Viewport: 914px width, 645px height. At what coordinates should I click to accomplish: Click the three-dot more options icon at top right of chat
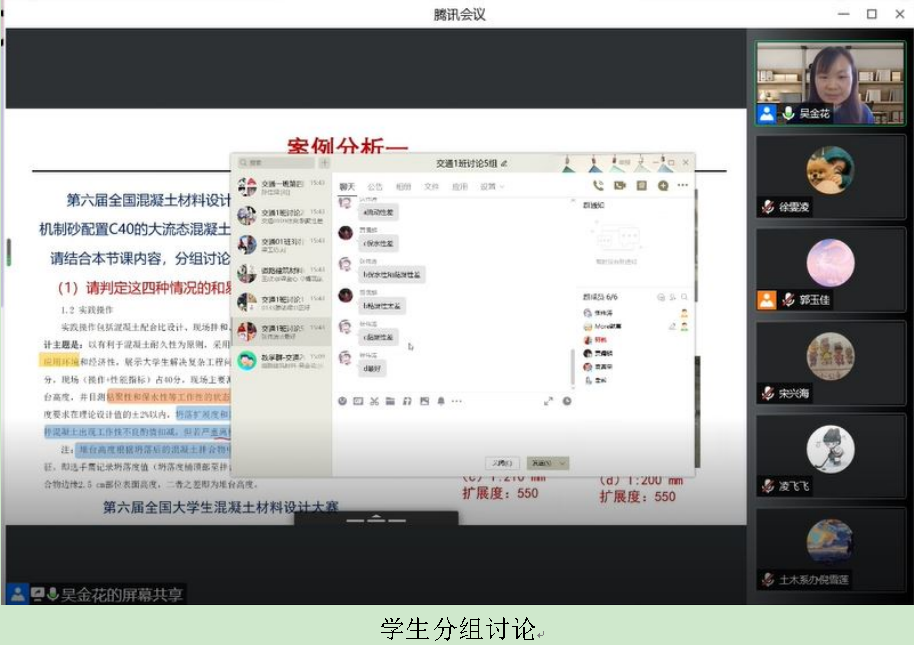683,185
